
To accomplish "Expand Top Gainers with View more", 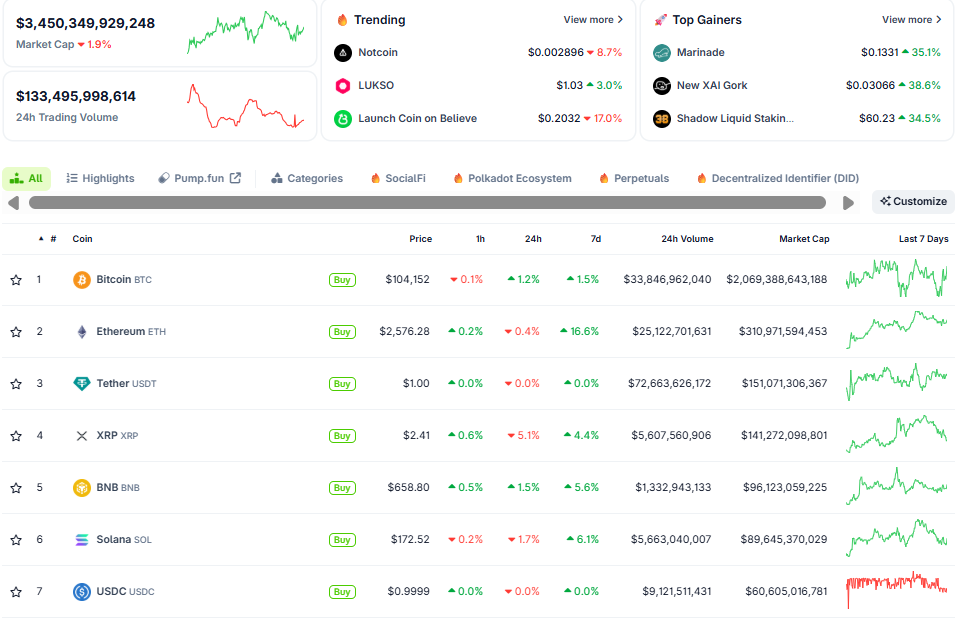I will click(911, 20).
